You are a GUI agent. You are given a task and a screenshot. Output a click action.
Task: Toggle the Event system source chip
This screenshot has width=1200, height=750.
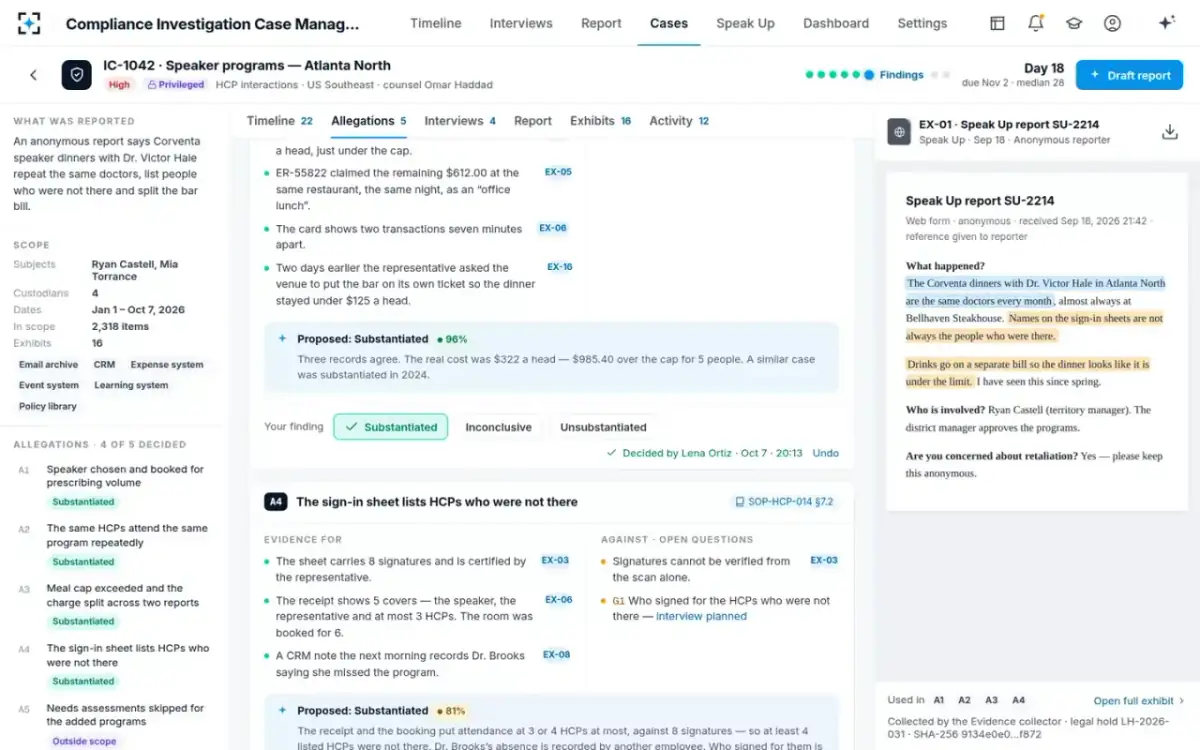point(49,385)
